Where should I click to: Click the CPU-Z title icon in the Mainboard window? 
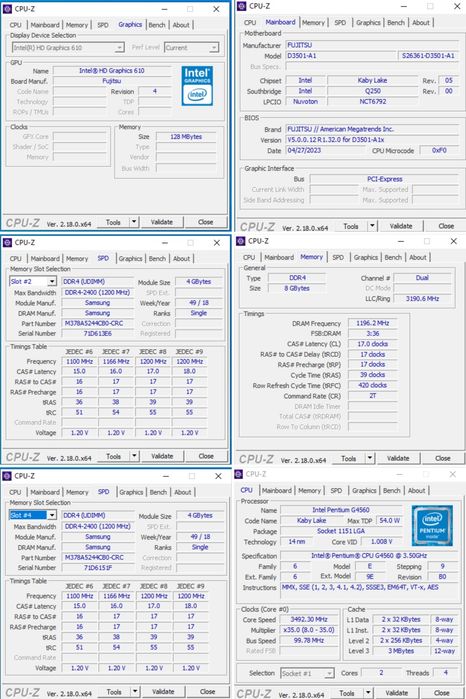(242, 6)
